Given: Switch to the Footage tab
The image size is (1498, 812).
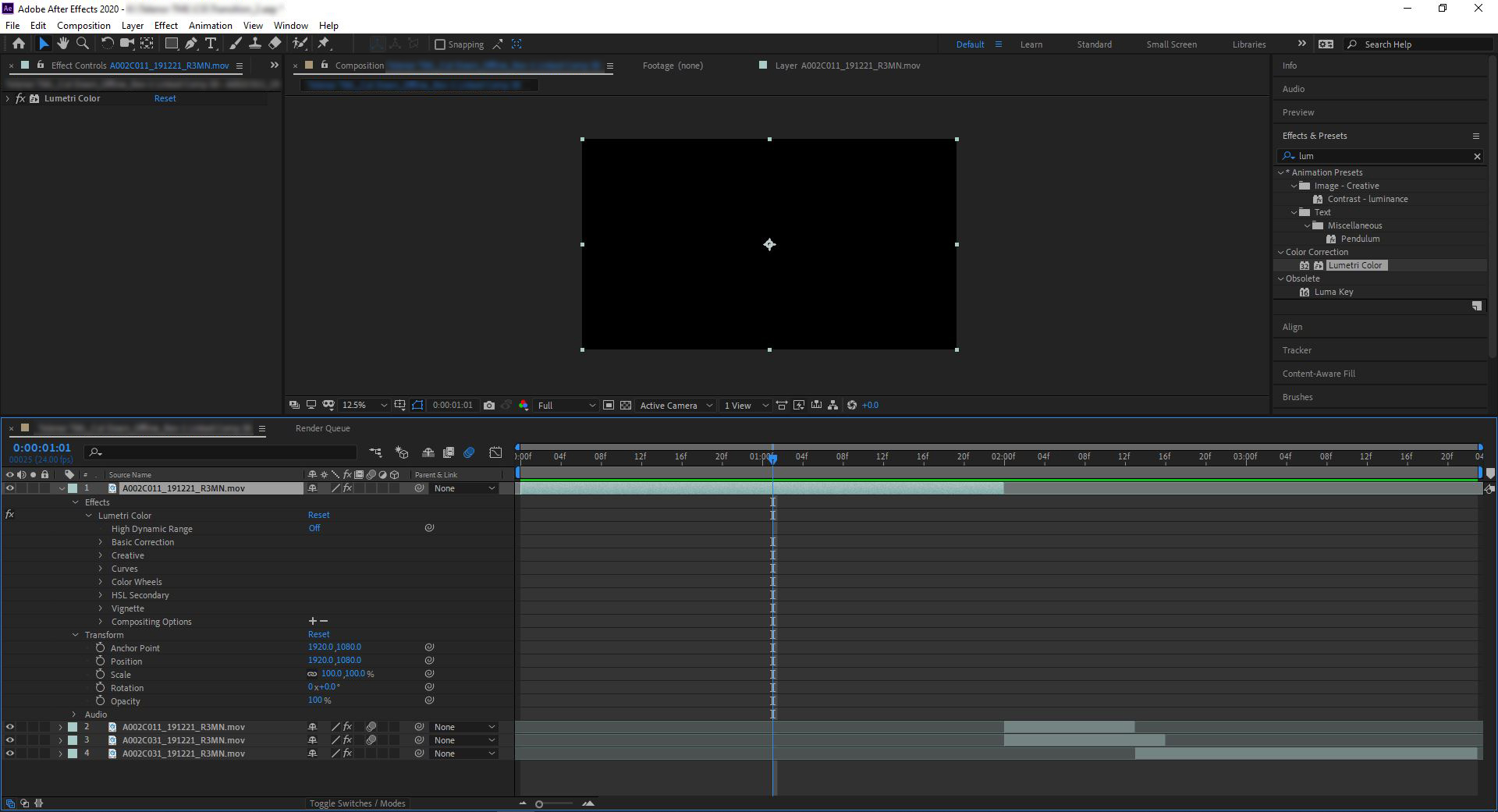Looking at the screenshot, I should [x=672, y=66].
